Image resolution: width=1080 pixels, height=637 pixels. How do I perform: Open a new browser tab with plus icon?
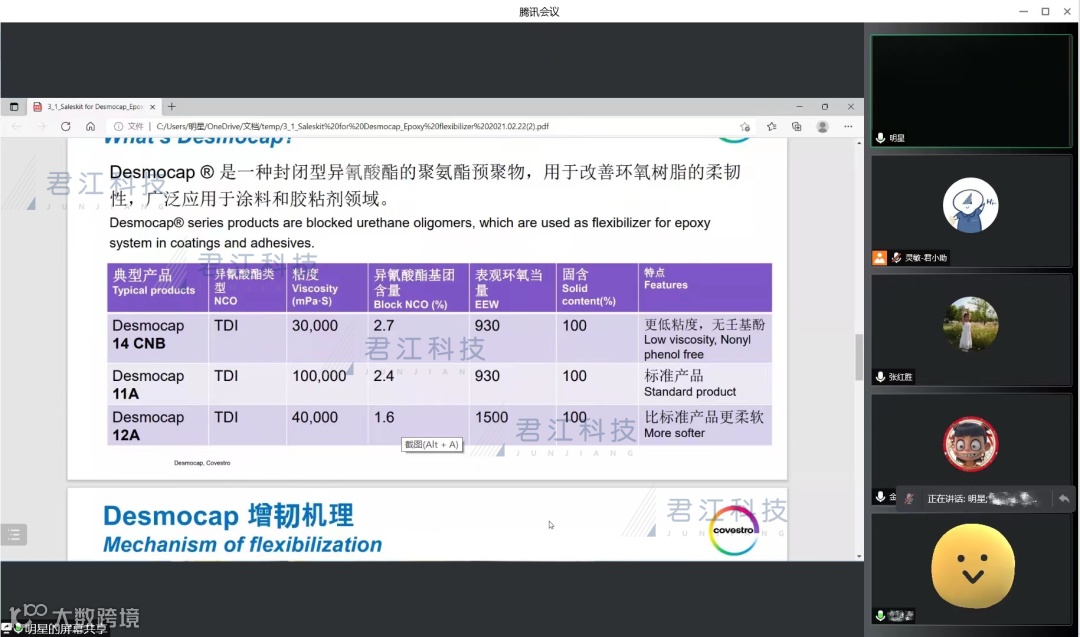[172, 107]
